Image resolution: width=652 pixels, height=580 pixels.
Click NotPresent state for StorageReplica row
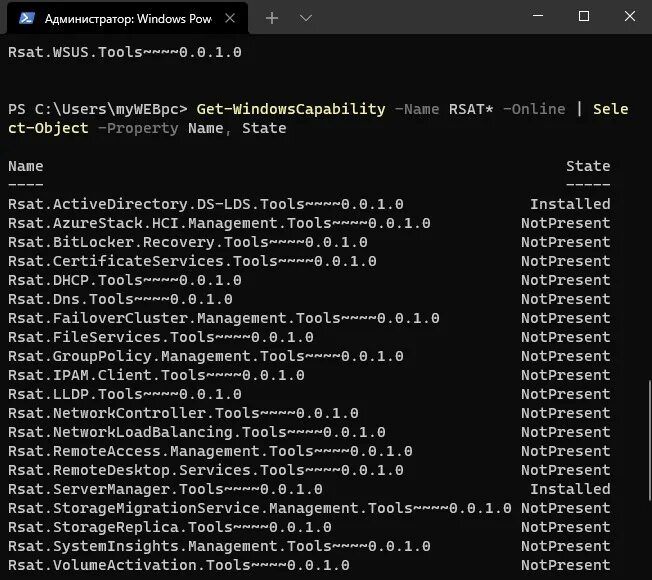tap(566, 527)
